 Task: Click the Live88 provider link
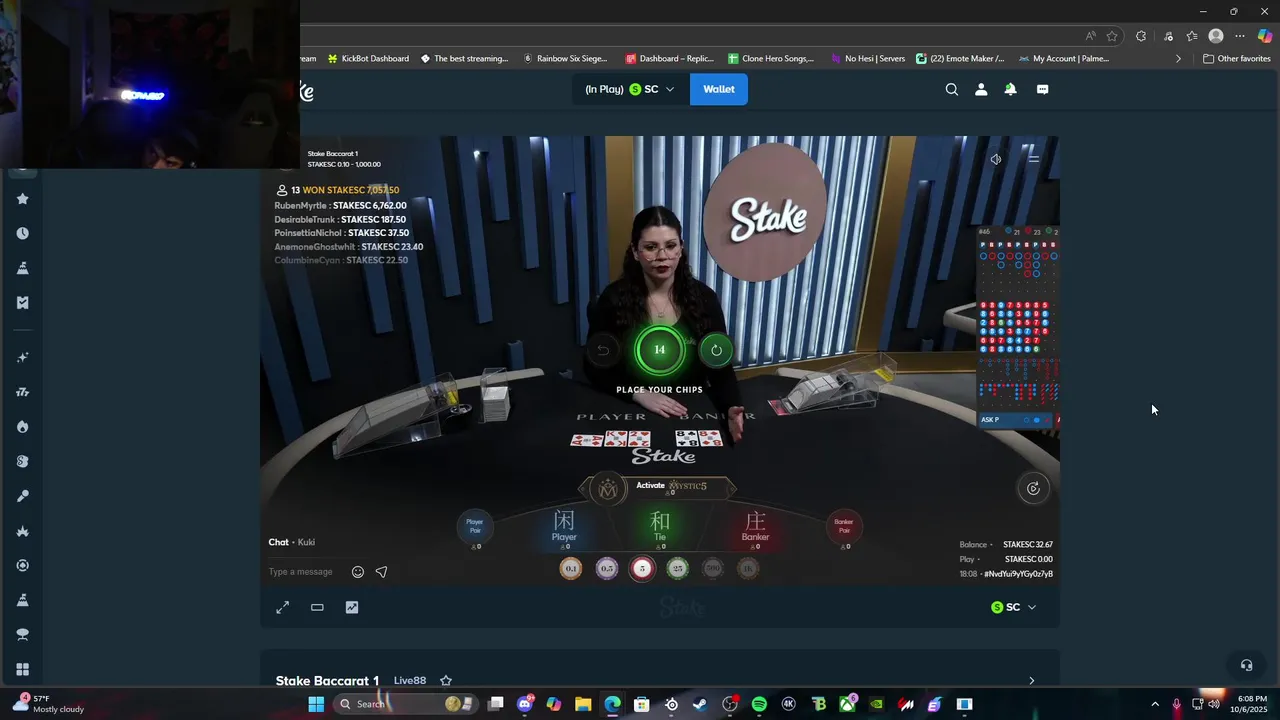point(410,681)
